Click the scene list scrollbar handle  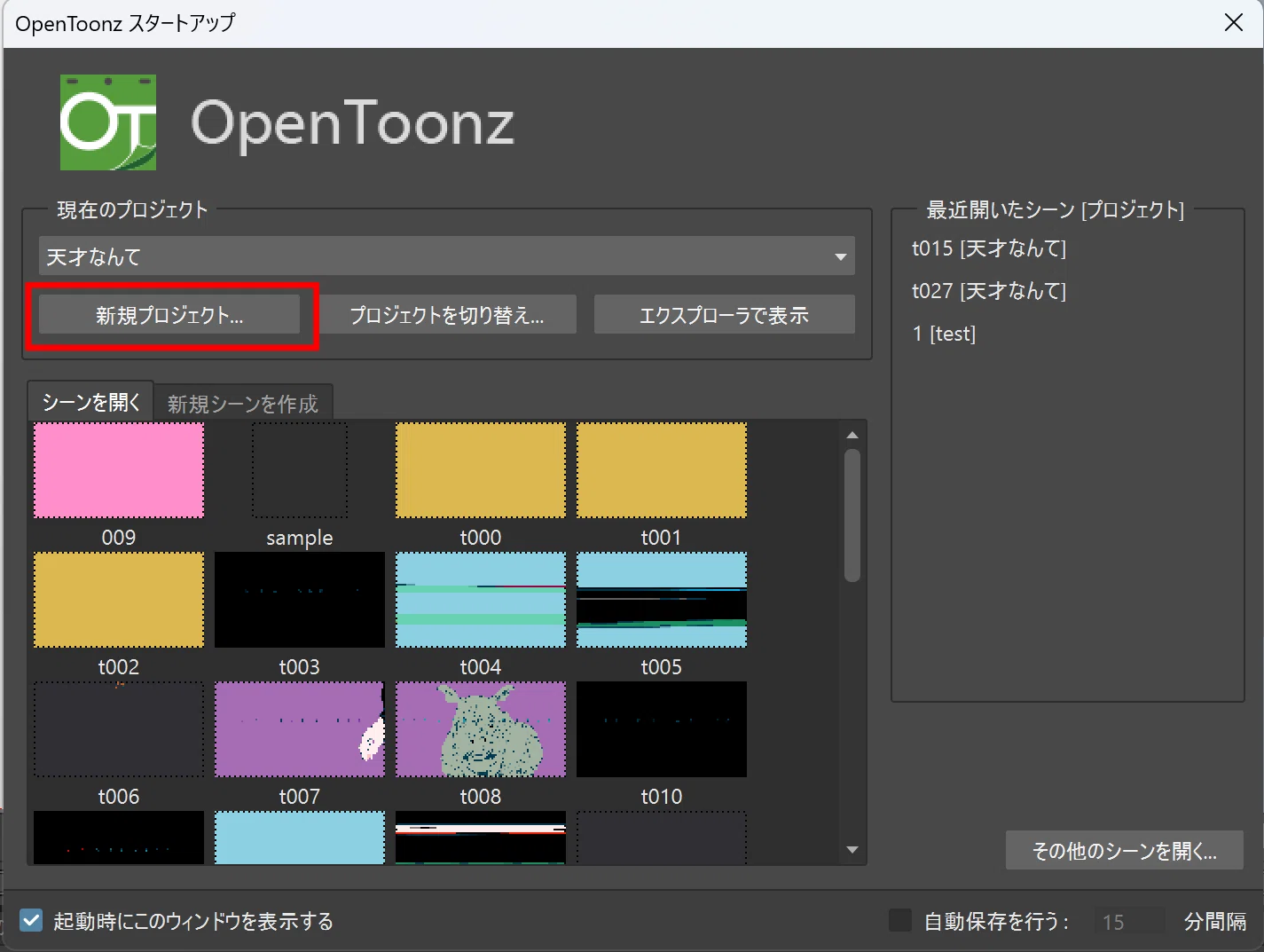click(x=852, y=515)
